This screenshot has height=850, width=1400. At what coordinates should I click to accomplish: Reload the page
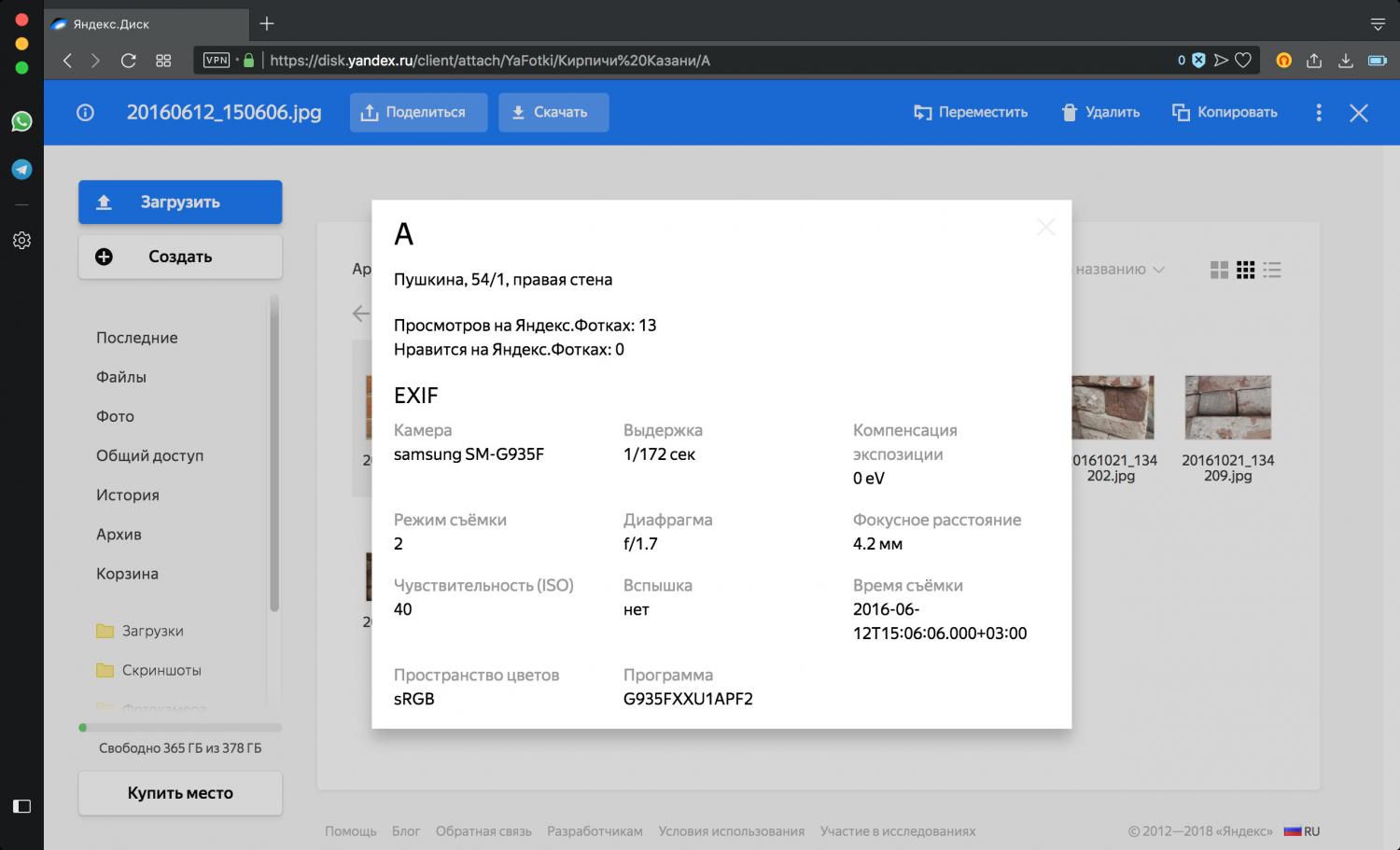(x=129, y=61)
